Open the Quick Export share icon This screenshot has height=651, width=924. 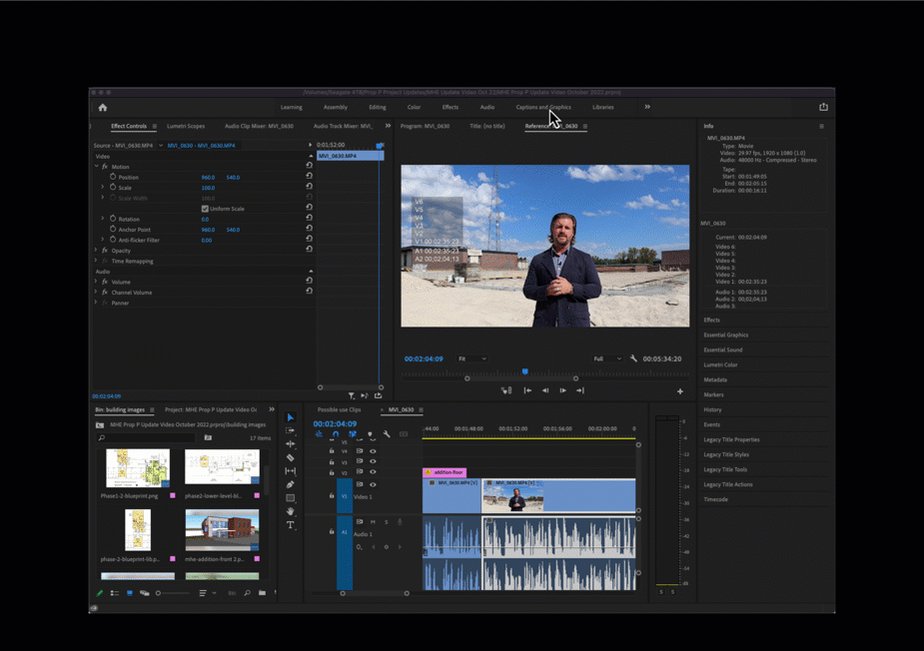(823, 107)
